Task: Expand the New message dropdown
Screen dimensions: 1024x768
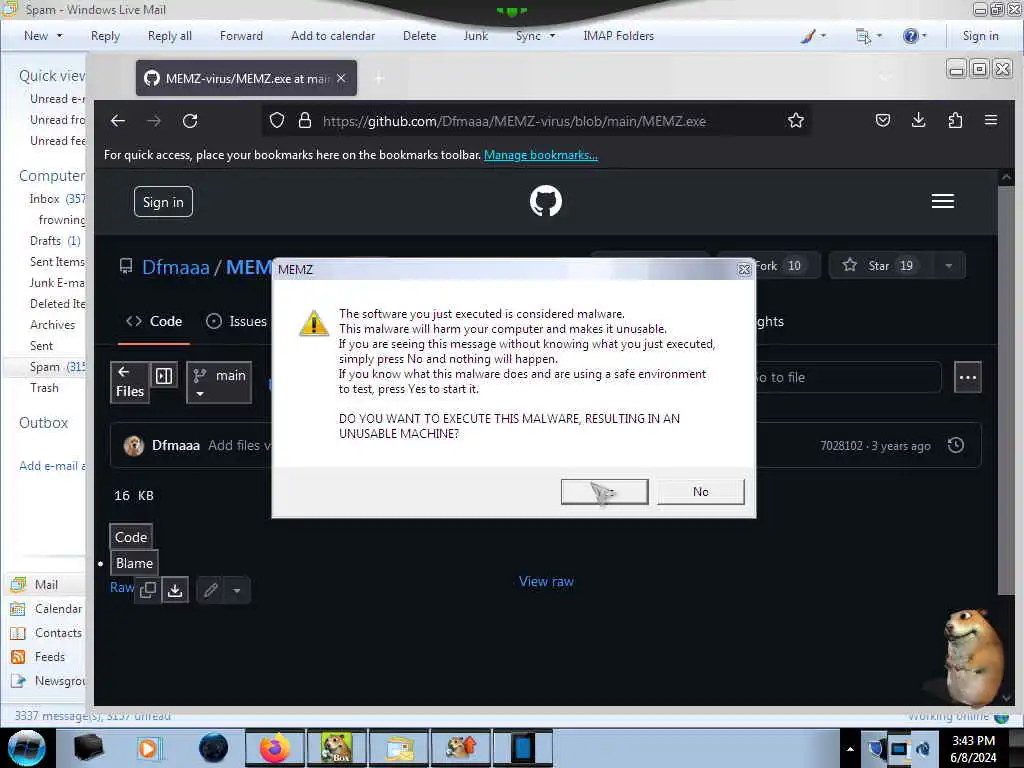Action: tap(60, 36)
